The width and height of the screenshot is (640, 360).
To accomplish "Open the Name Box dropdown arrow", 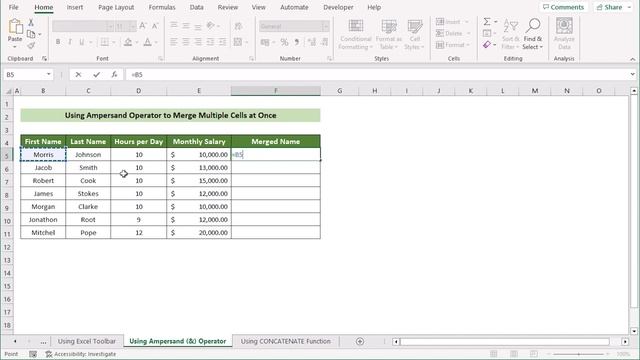I will click(49, 74).
